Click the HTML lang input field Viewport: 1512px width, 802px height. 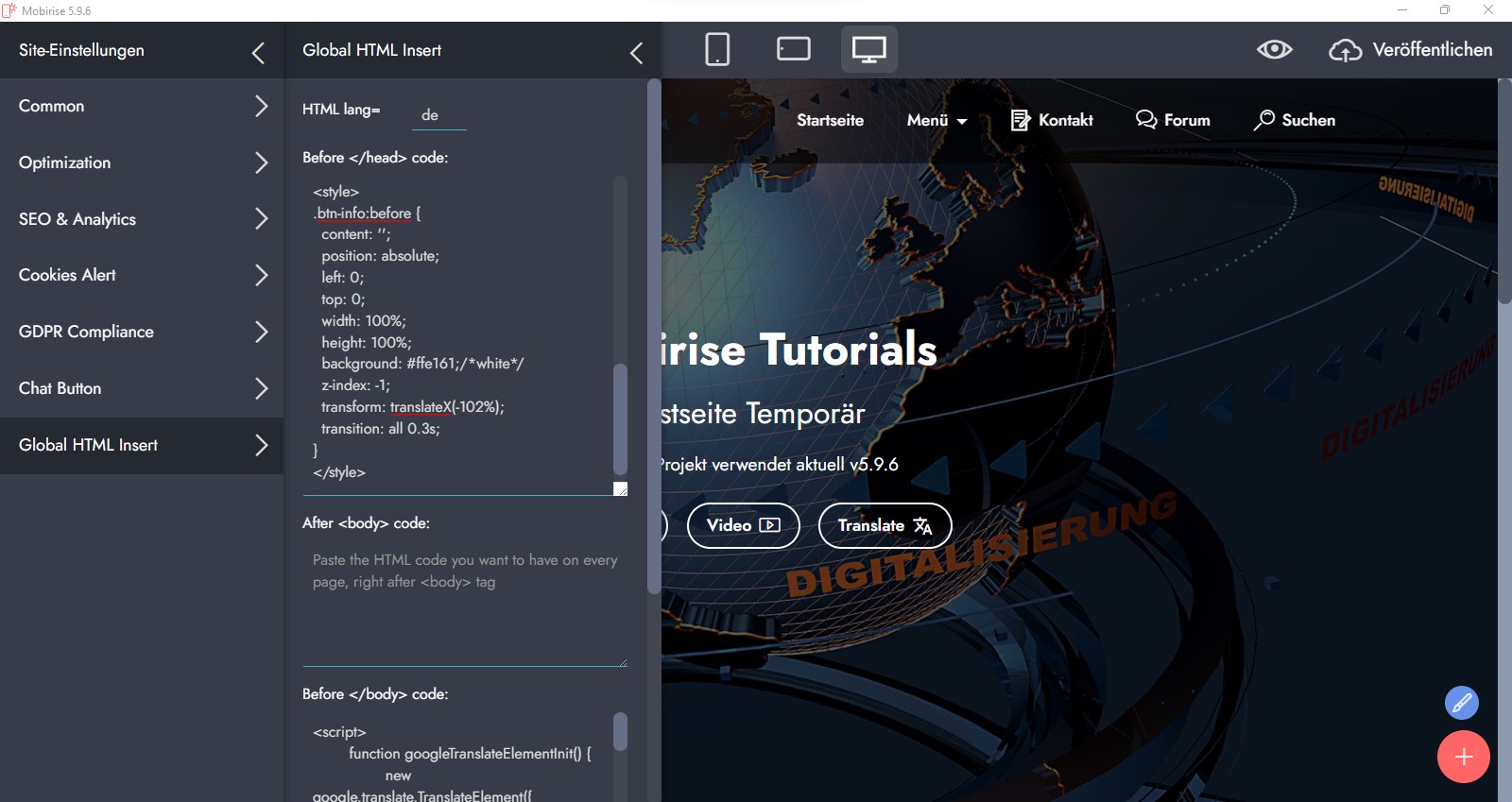tap(439, 114)
